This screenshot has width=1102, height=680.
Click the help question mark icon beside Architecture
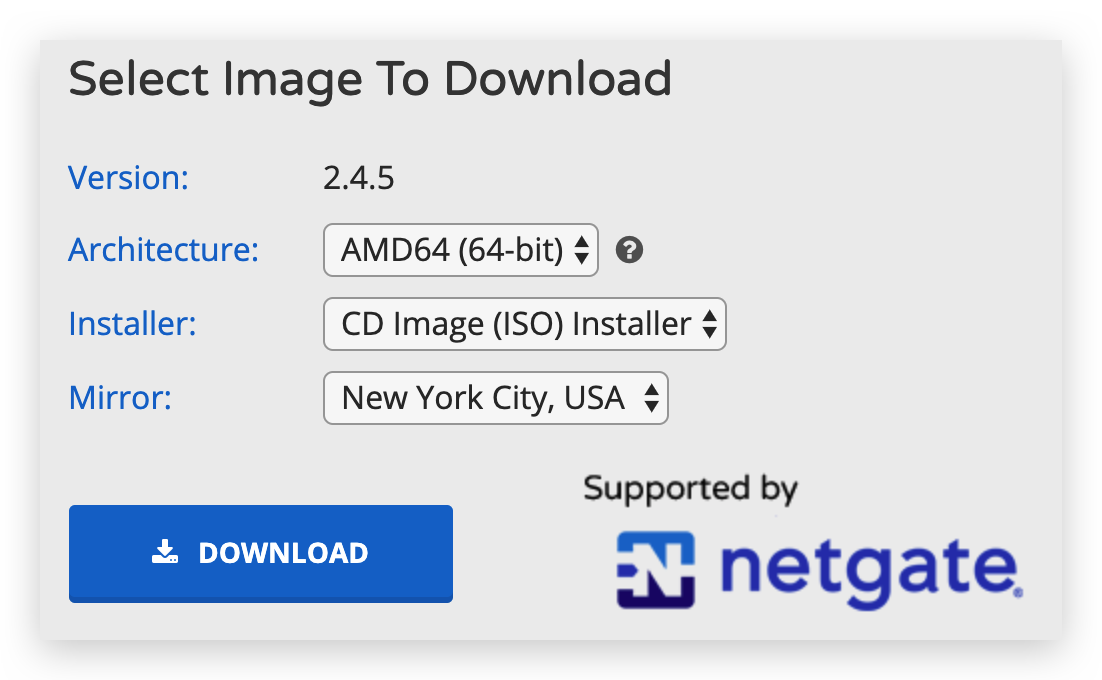[629, 250]
